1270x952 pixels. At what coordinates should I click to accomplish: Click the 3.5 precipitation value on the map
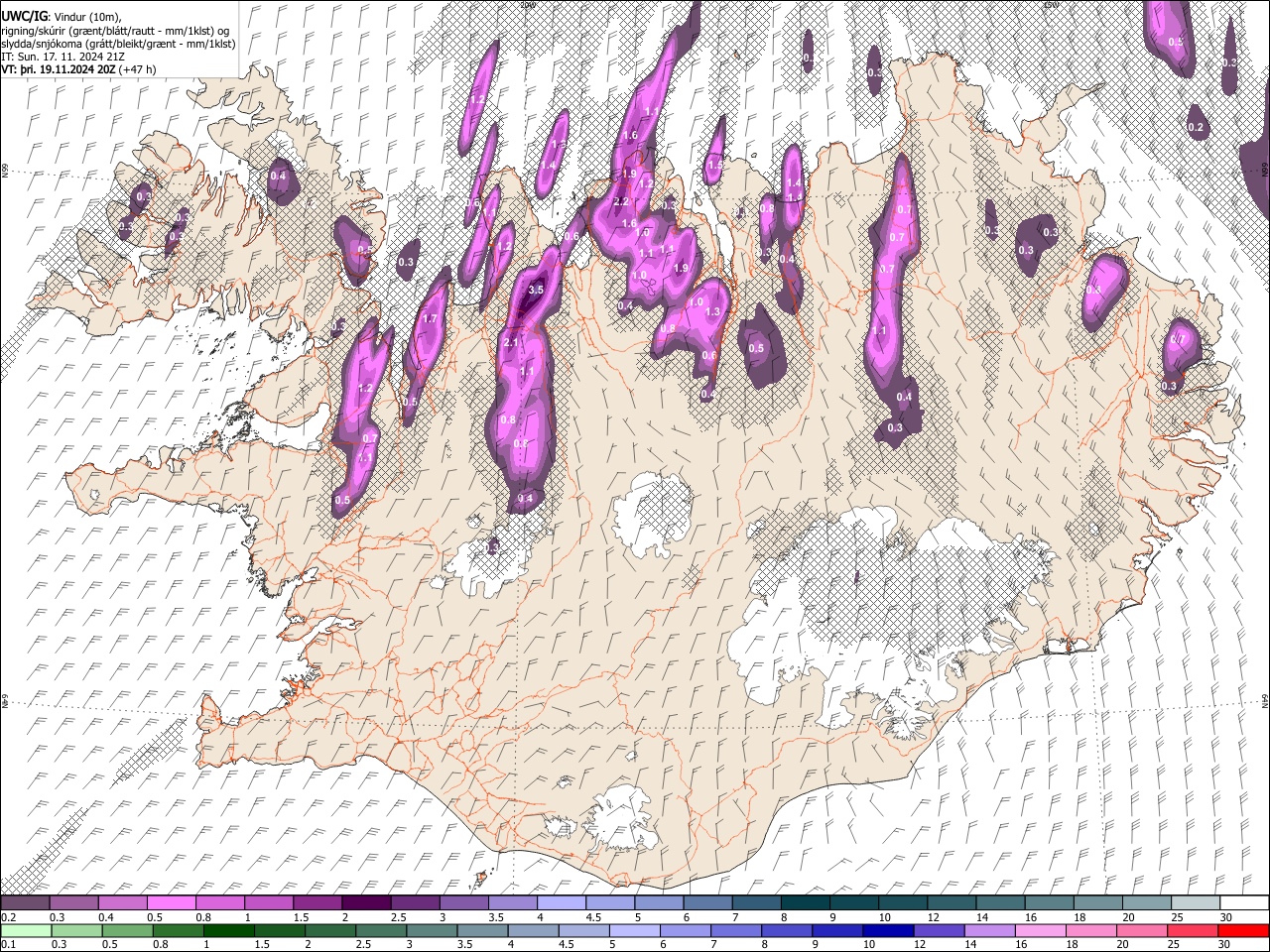[536, 290]
